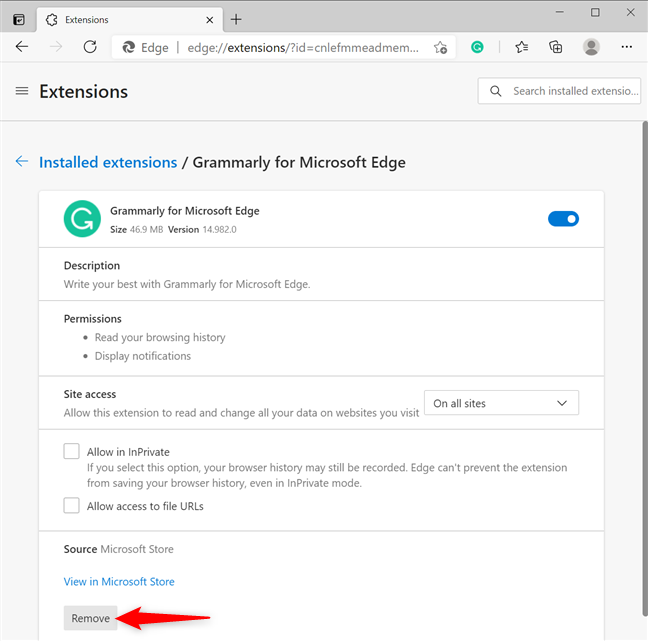The image size is (648, 641).
Task: Maximize the browser window
Action: [x=595, y=12]
